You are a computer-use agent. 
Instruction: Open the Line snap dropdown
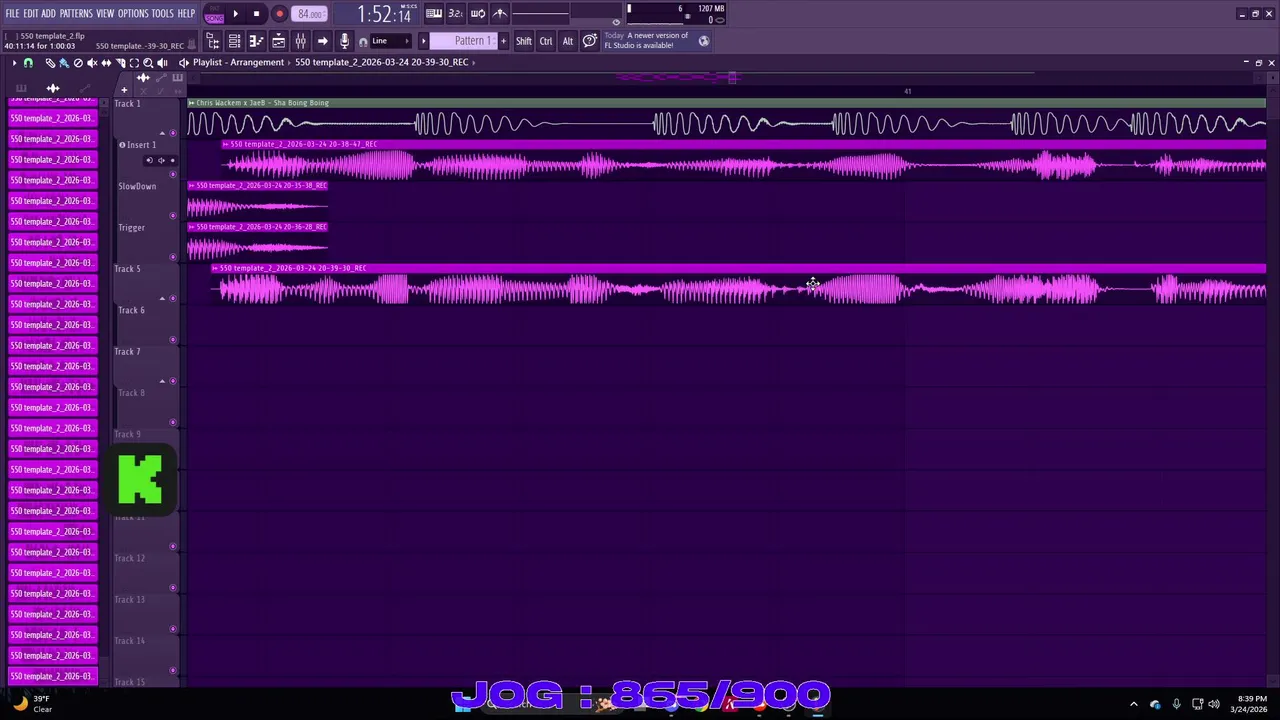391,41
